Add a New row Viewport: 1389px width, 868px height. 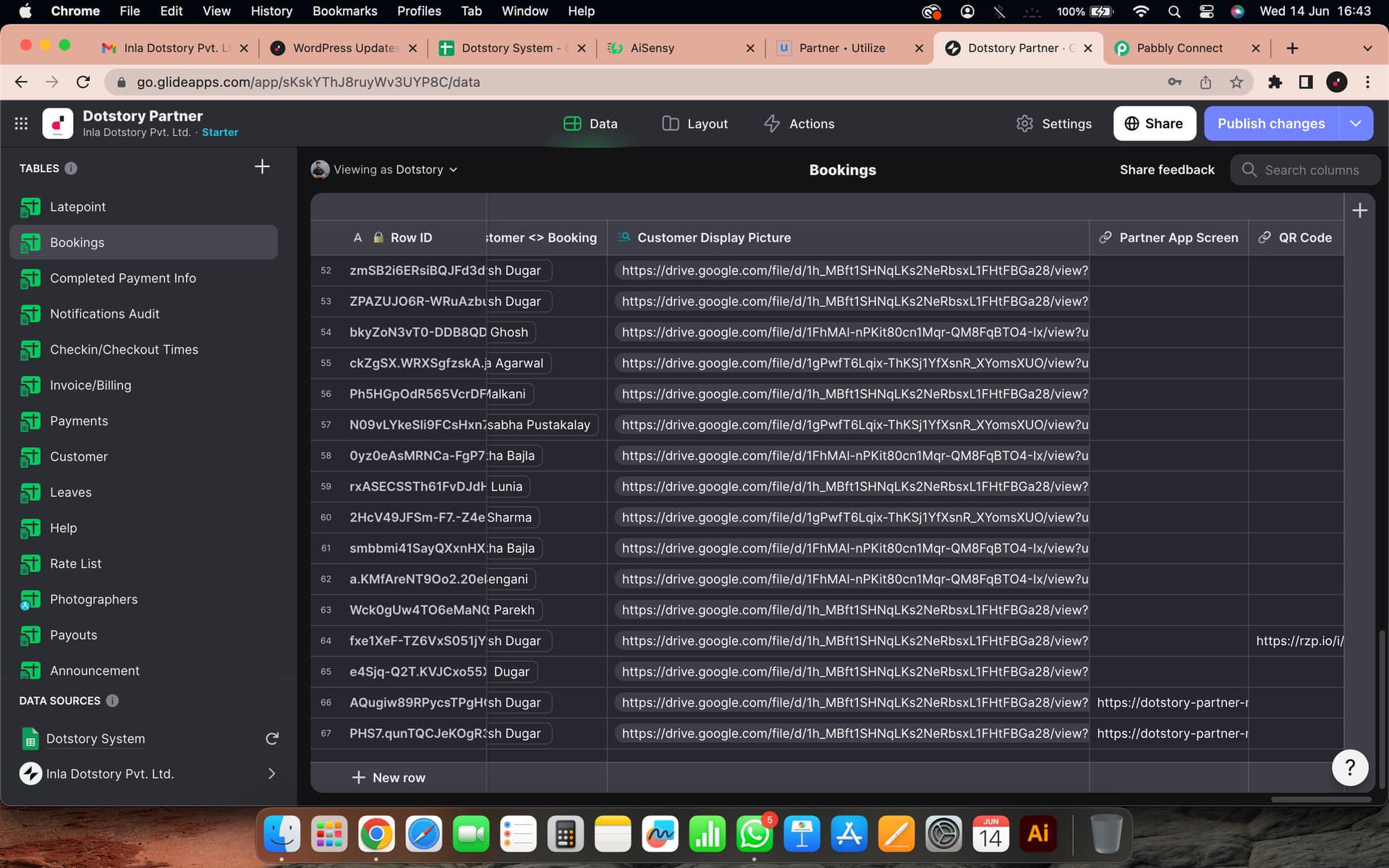click(x=388, y=778)
